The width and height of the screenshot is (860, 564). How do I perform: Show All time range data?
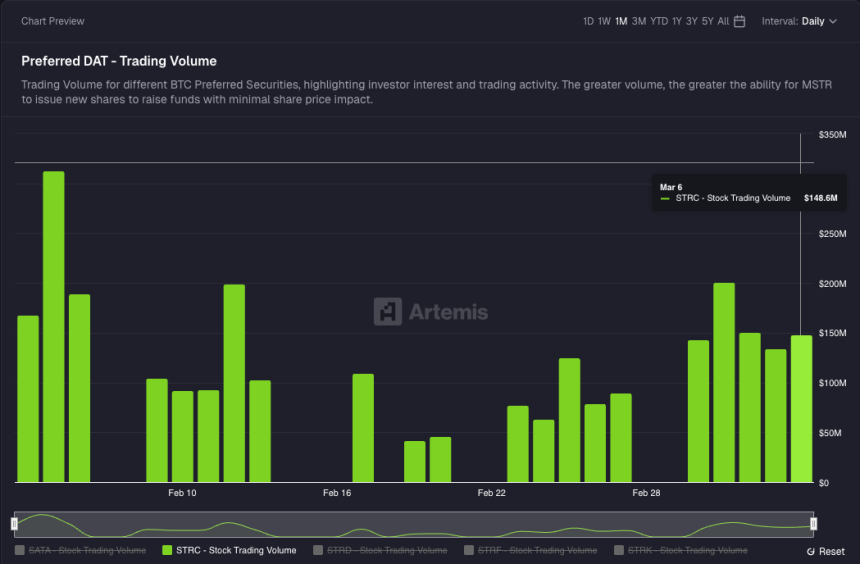[723, 21]
